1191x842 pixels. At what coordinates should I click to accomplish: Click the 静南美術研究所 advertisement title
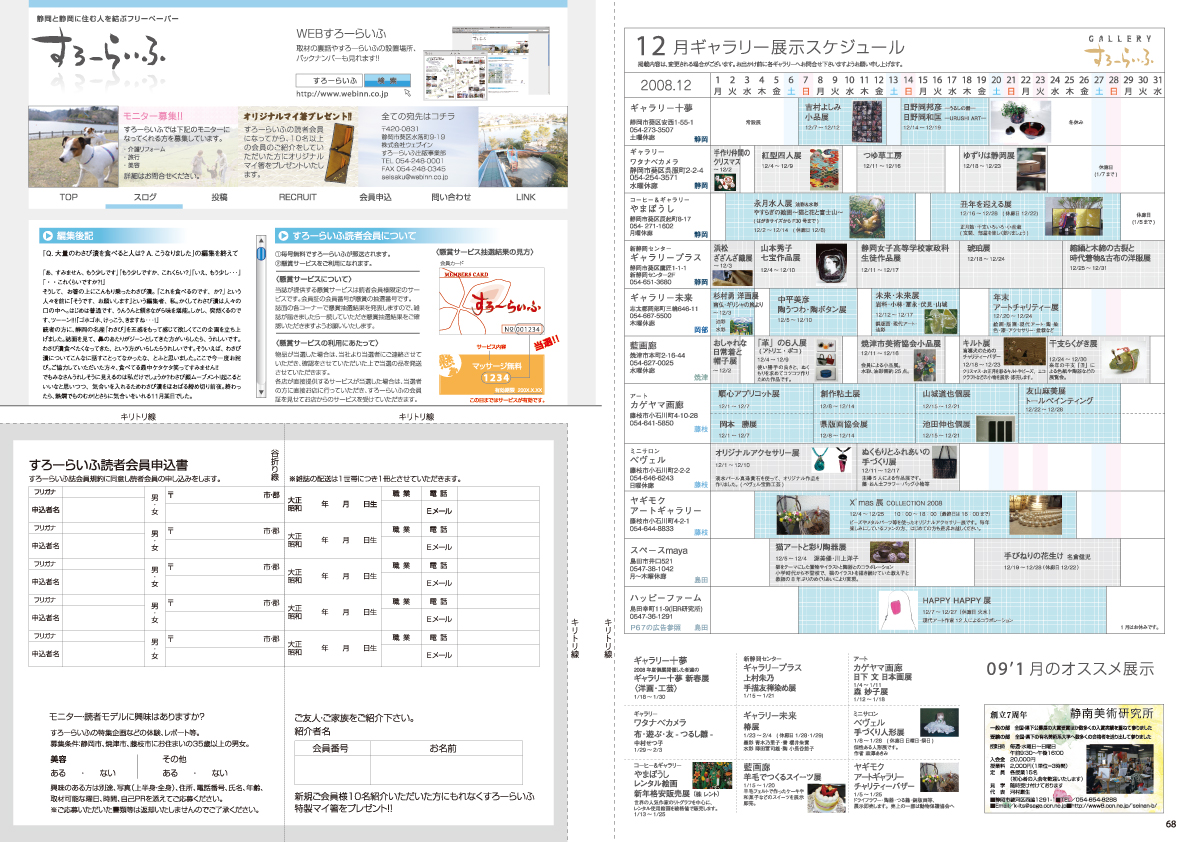pyautogui.click(x=1110, y=714)
